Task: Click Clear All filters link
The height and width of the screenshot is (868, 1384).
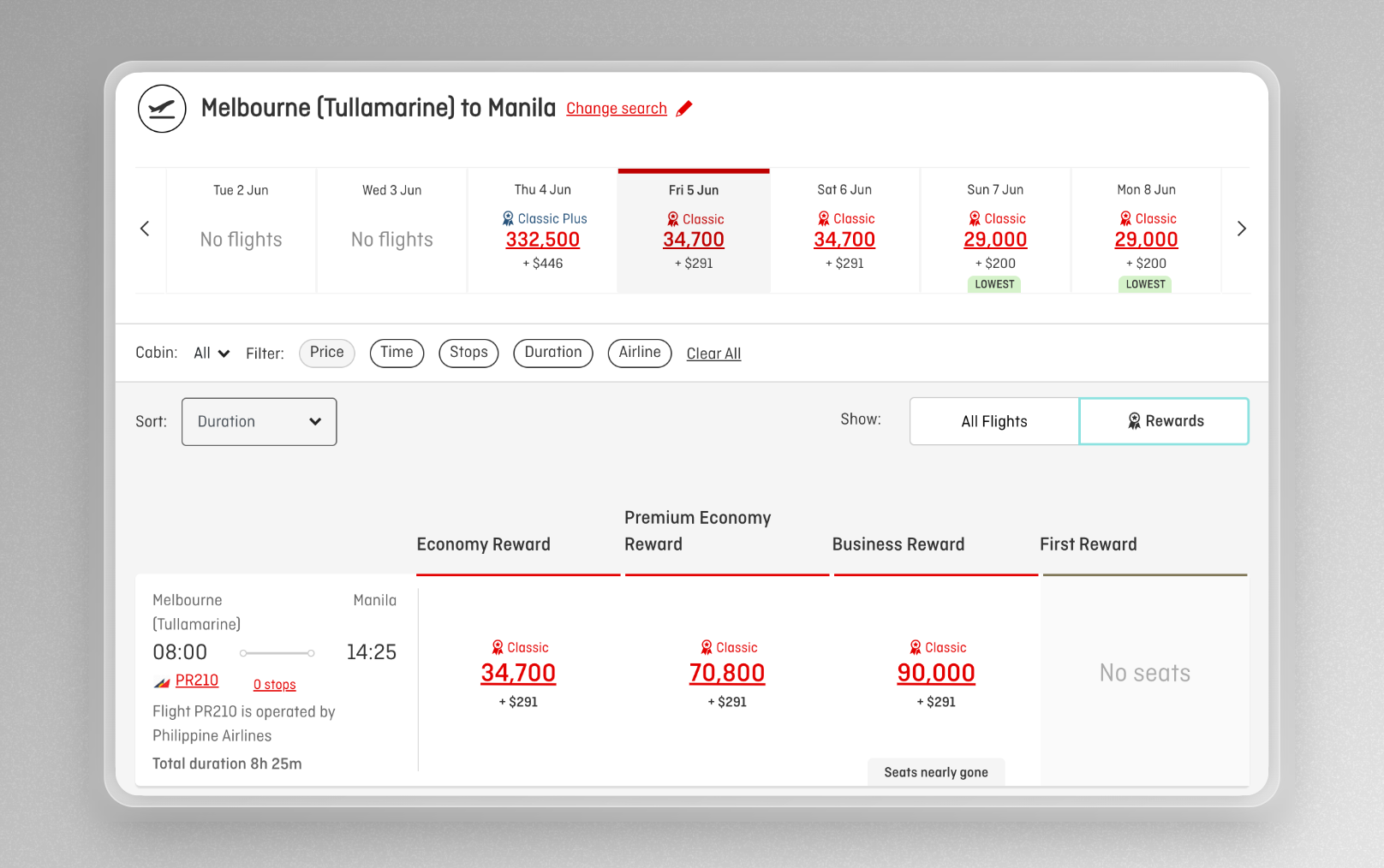Action: coord(713,354)
